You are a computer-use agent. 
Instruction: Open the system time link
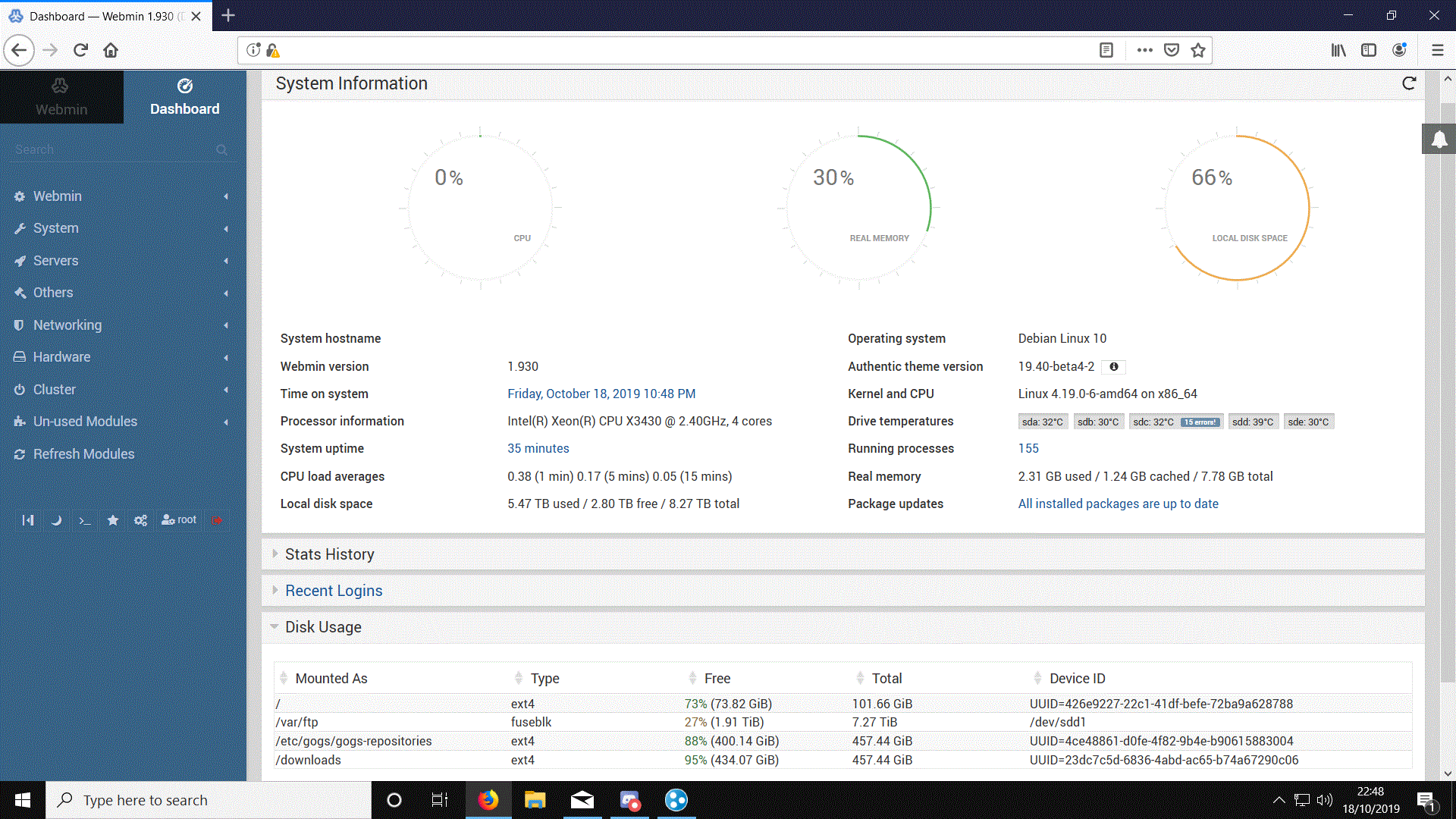pos(601,394)
